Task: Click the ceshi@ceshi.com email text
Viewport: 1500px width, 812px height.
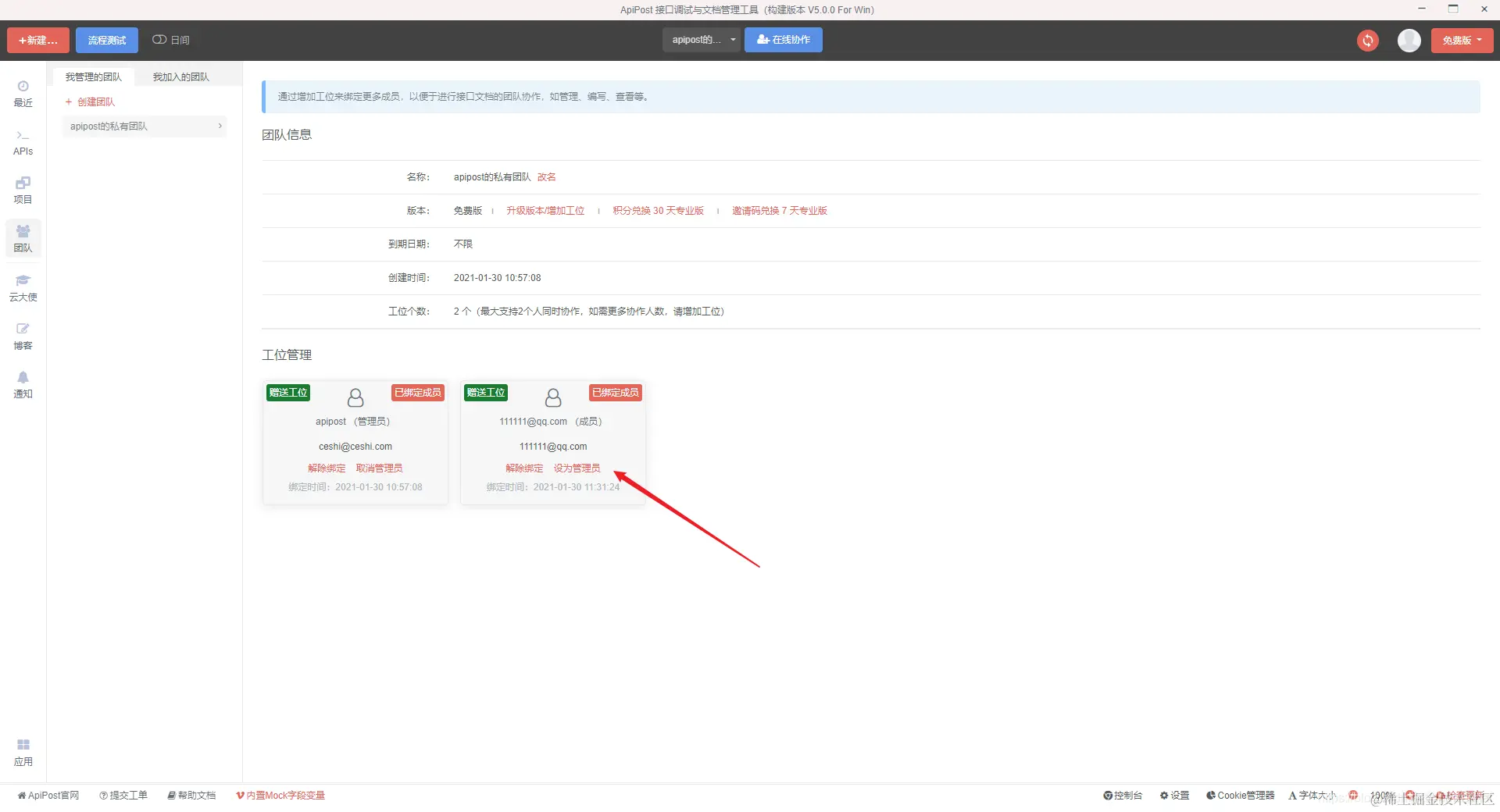Action: (x=355, y=447)
